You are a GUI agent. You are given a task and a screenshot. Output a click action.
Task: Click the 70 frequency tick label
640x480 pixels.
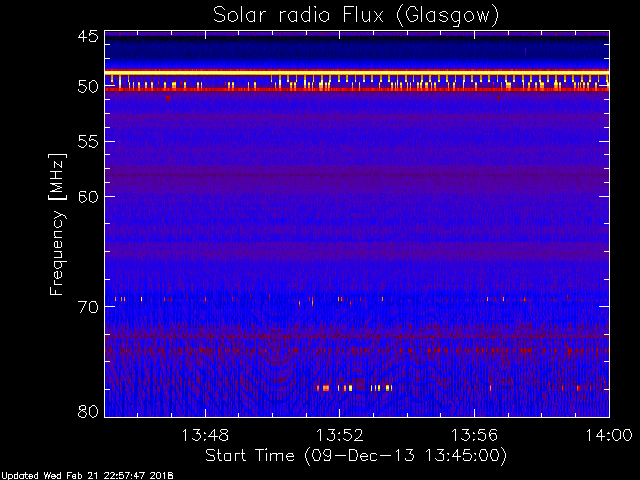pos(88,307)
